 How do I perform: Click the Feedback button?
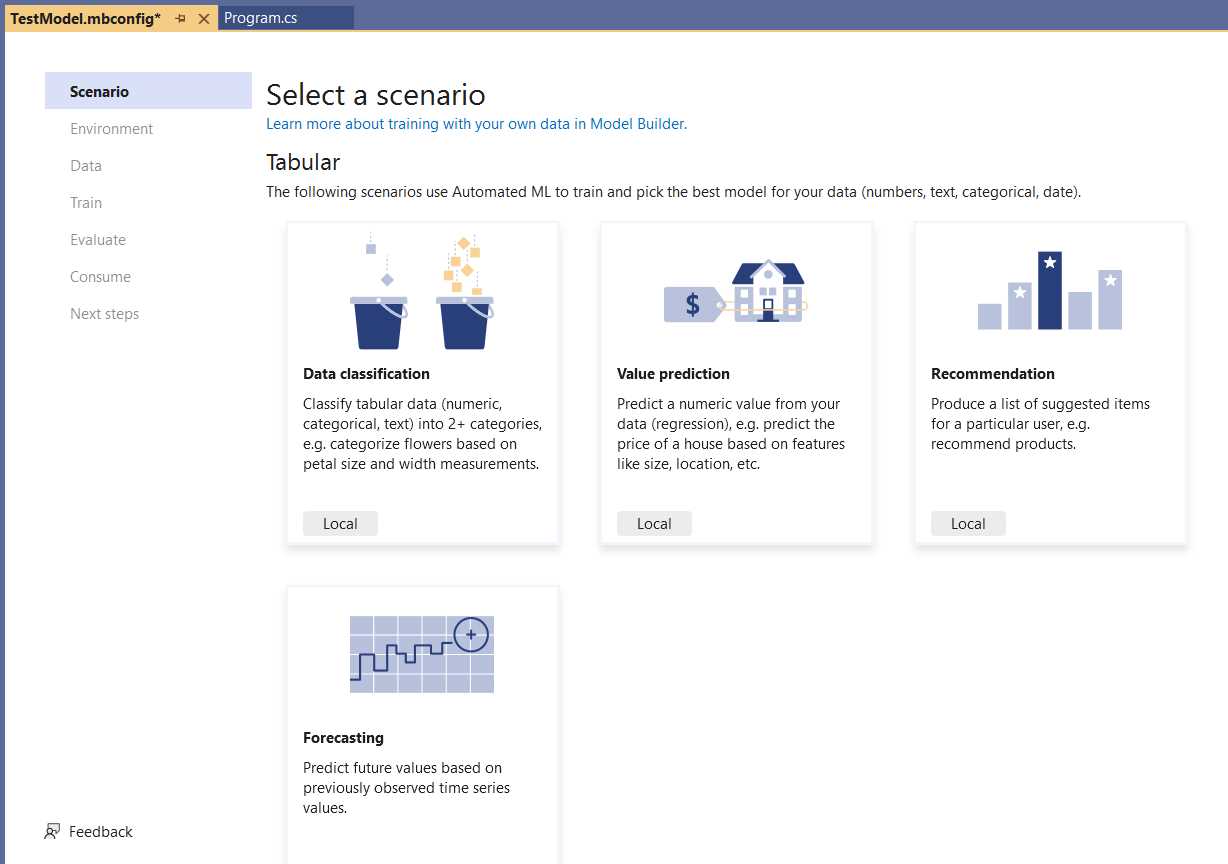(88, 831)
